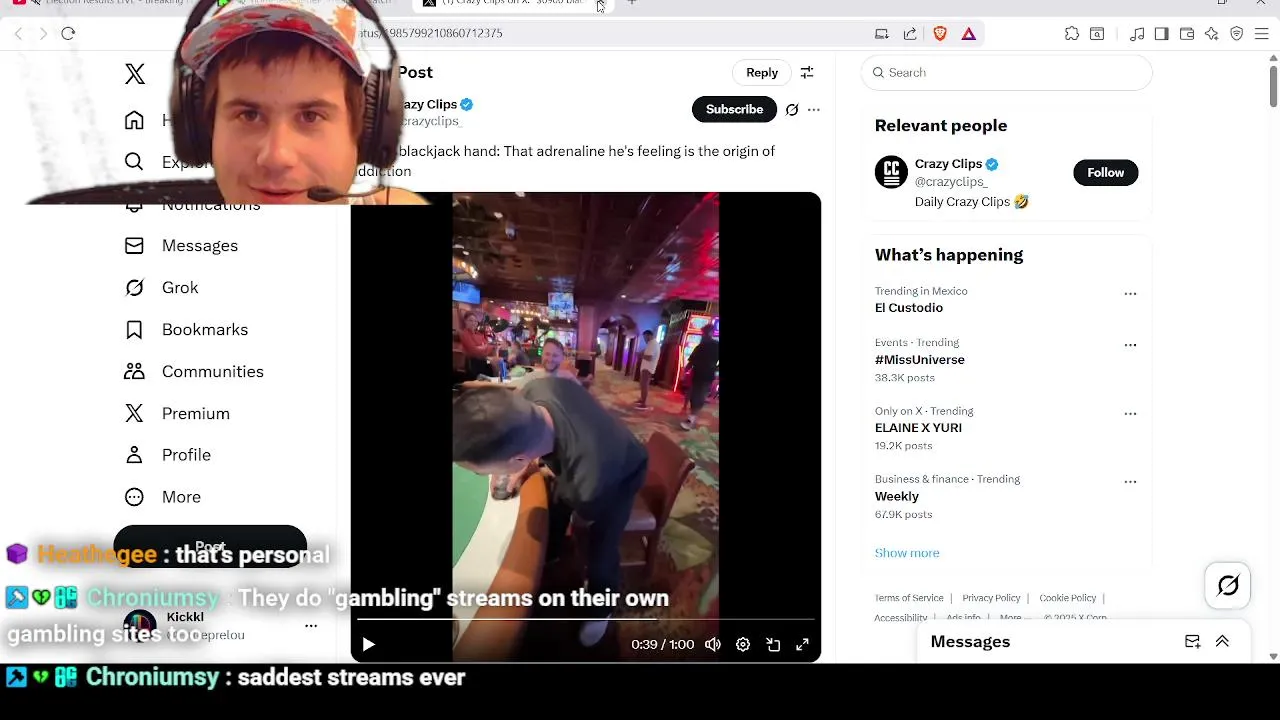
Task: Subscribe to Crazy Clips
Action: tap(734, 110)
